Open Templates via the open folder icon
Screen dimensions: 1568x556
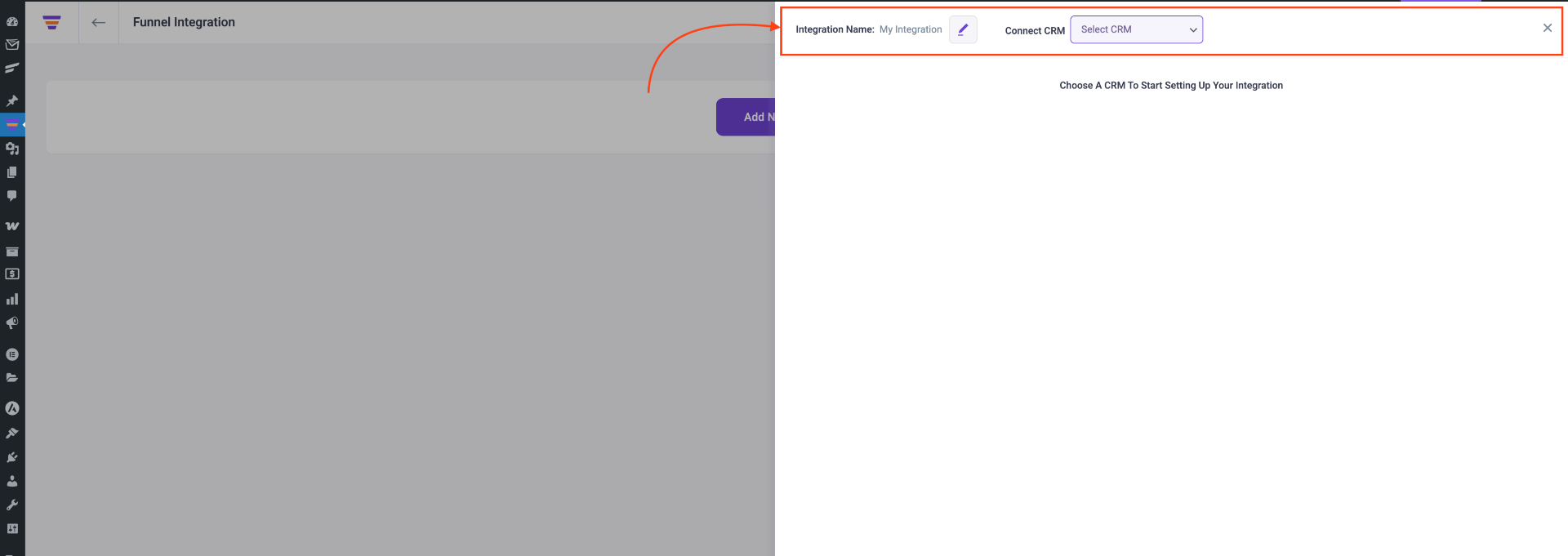click(x=12, y=378)
